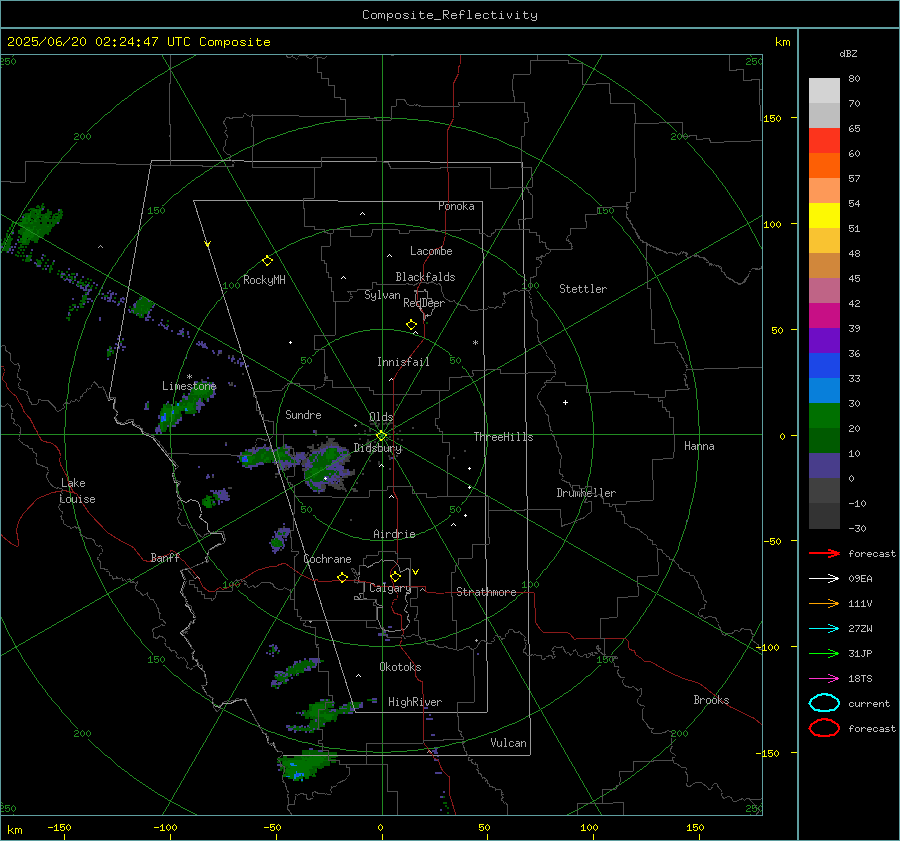The image size is (900, 841).
Task: Pick the bright yellow swatch in dBZ scale
Action: click(x=824, y=215)
